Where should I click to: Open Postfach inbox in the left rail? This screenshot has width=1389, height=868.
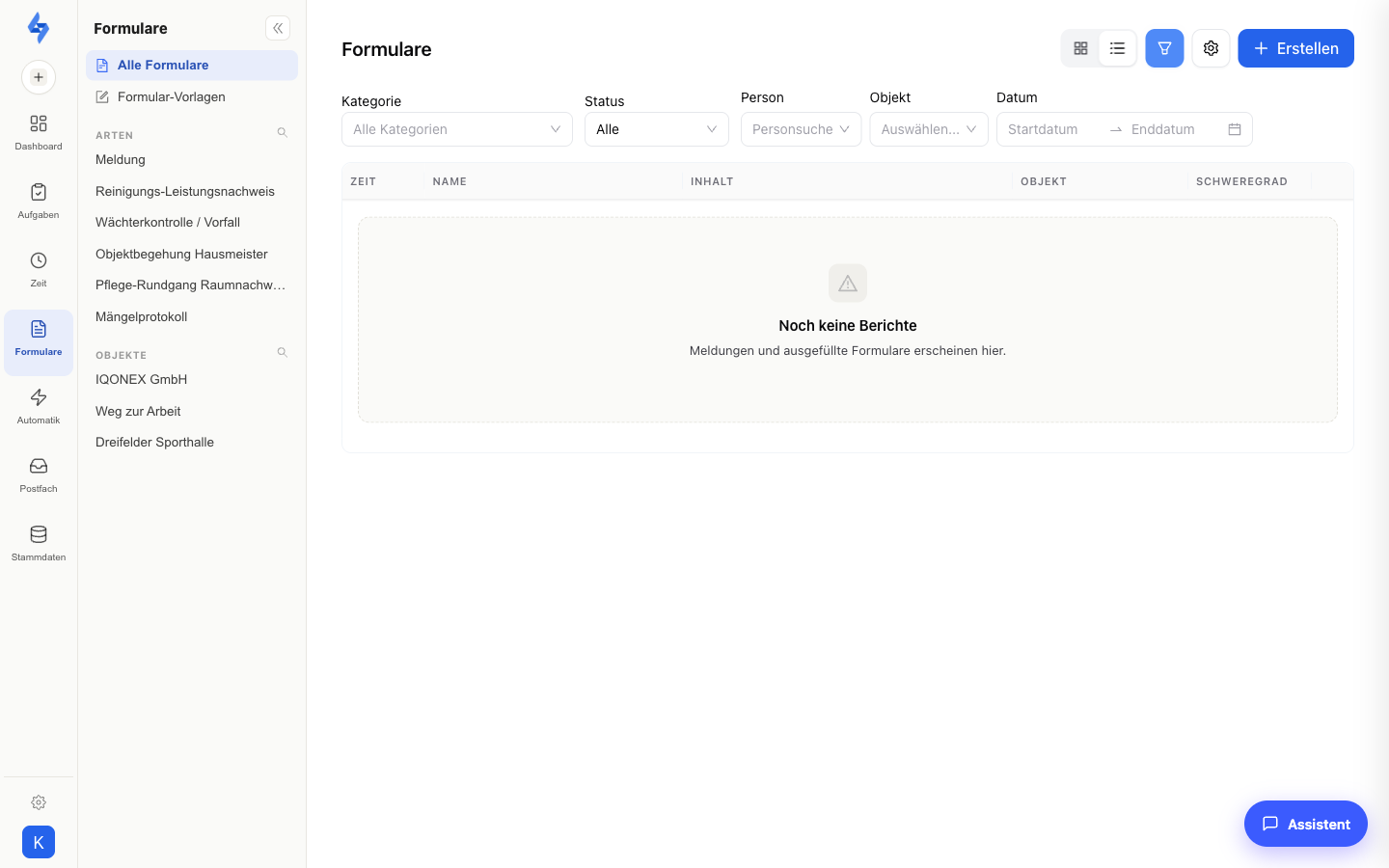39,475
